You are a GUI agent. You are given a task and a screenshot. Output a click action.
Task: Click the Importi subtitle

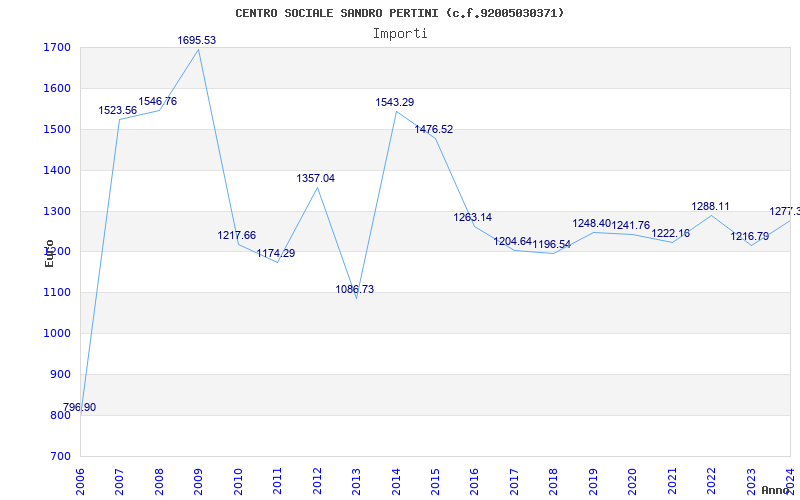pos(400,34)
